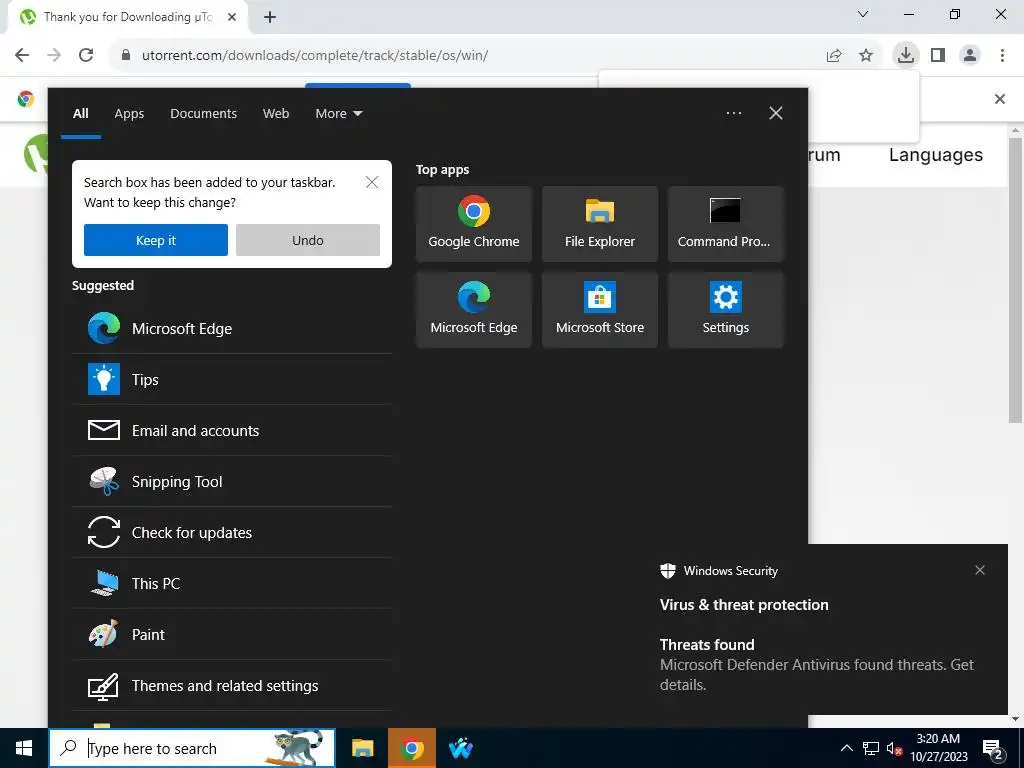Viewport: 1024px width, 768px height.
Task: Open Chrome tab search chevron
Action: pos(863,14)
